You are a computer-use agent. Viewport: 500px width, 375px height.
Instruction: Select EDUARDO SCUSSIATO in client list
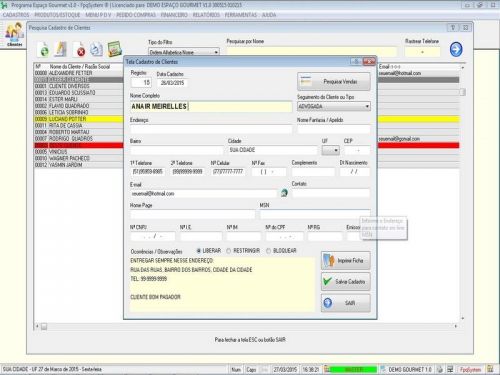(79, 93)
